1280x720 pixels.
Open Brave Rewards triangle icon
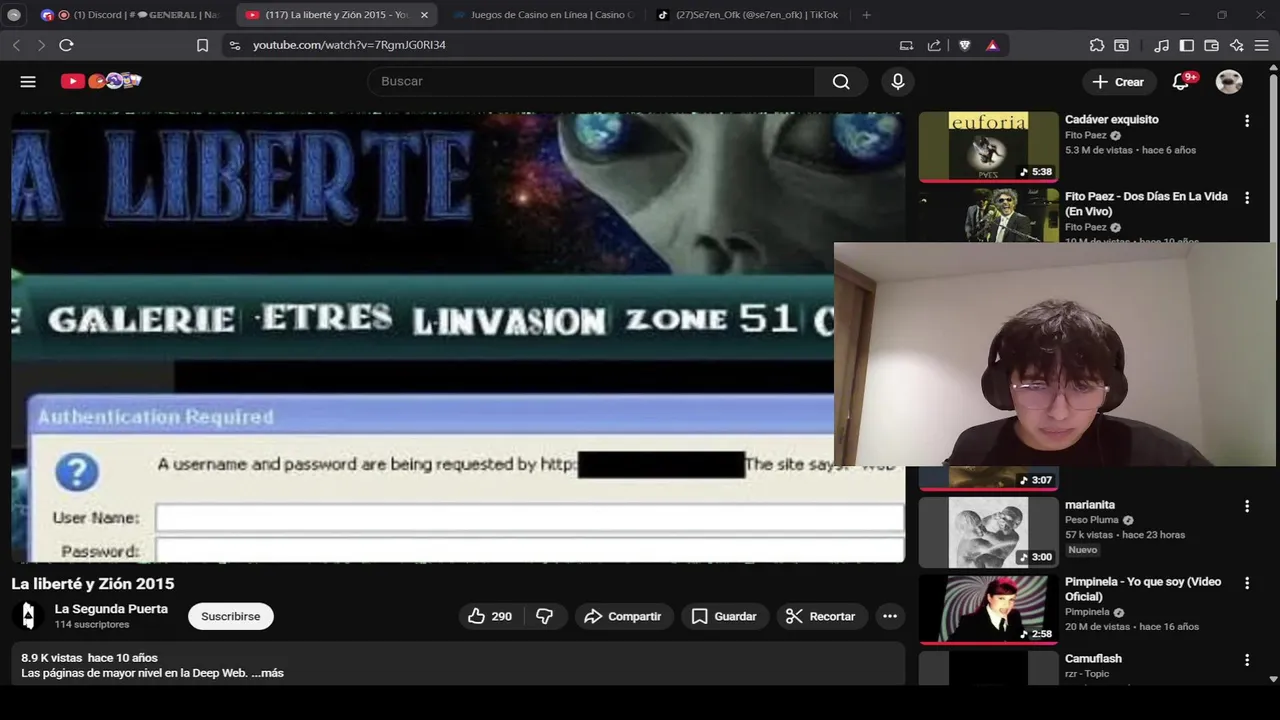(x=992, y=45)
